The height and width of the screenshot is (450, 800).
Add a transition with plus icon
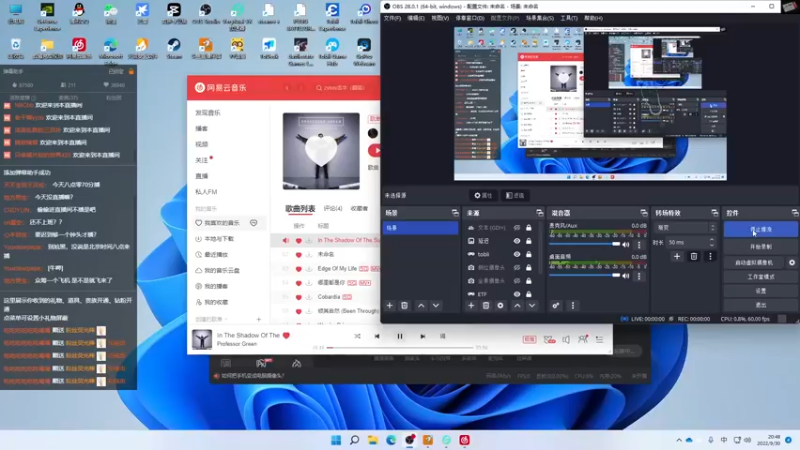pyautogui.click(x=677, y=256)
